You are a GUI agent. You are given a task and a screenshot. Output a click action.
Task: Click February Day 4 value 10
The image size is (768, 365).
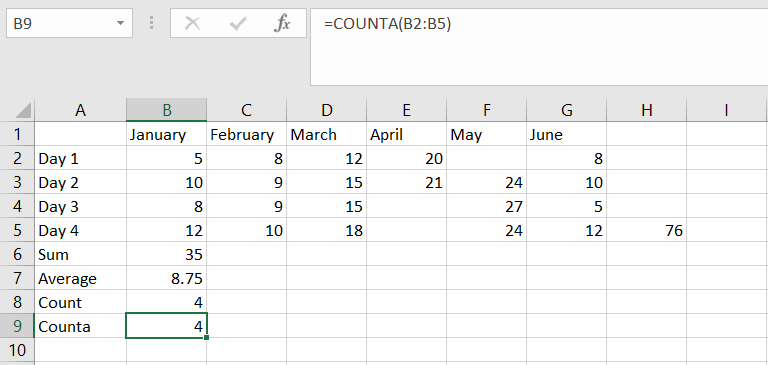[x=246, y=230]
